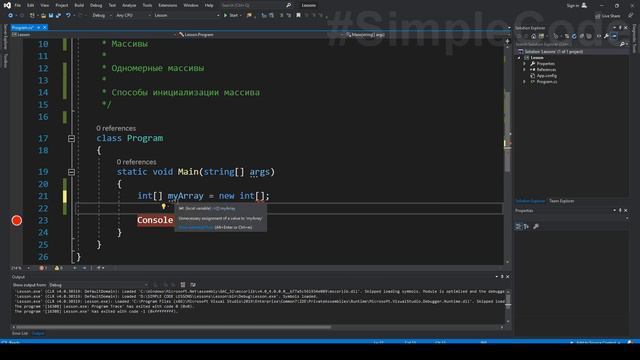Open the Analyze menu
The height and width of the screenshot is (360, 640).
129,5
